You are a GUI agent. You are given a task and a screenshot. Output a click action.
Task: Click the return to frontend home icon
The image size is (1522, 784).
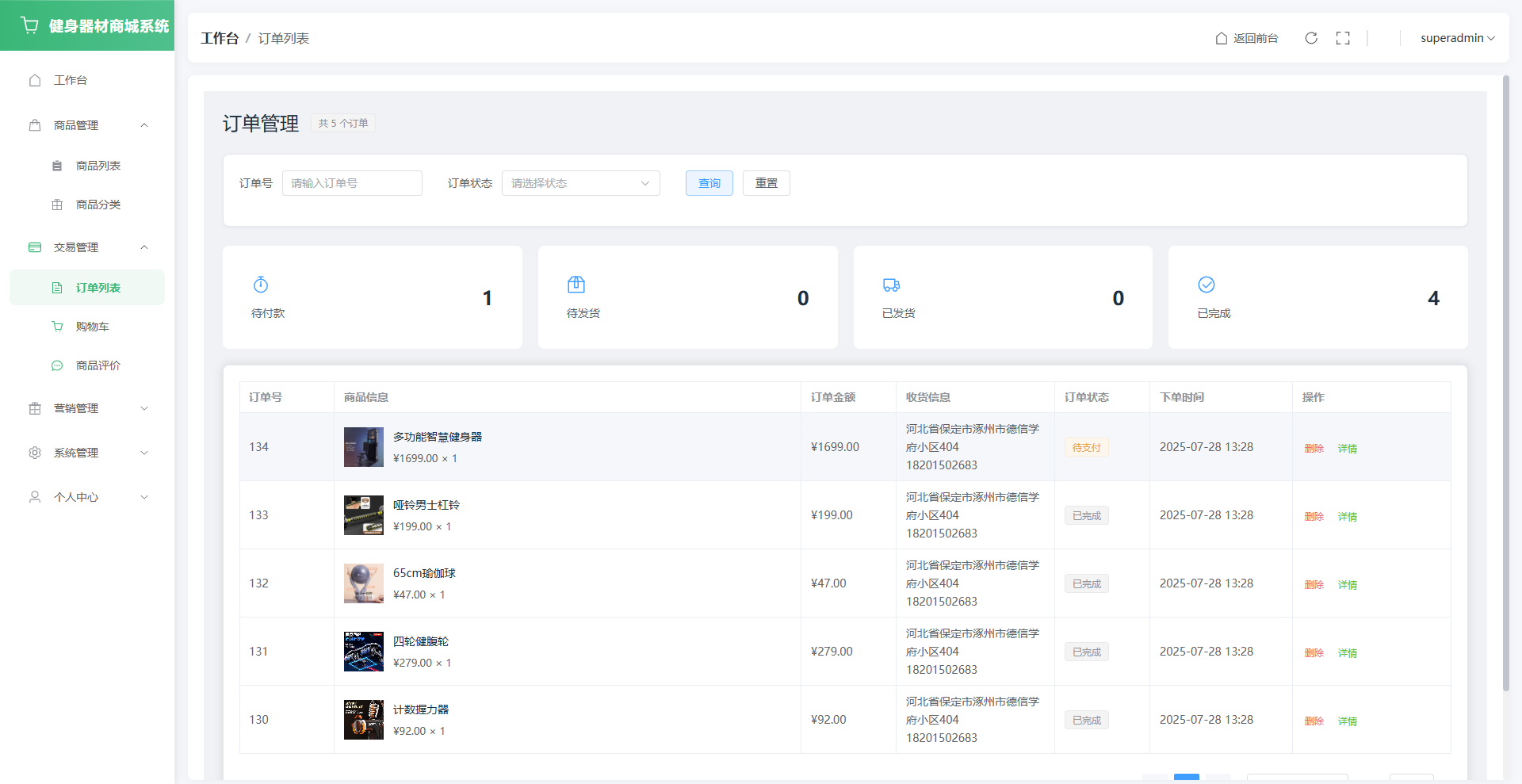1222,38
